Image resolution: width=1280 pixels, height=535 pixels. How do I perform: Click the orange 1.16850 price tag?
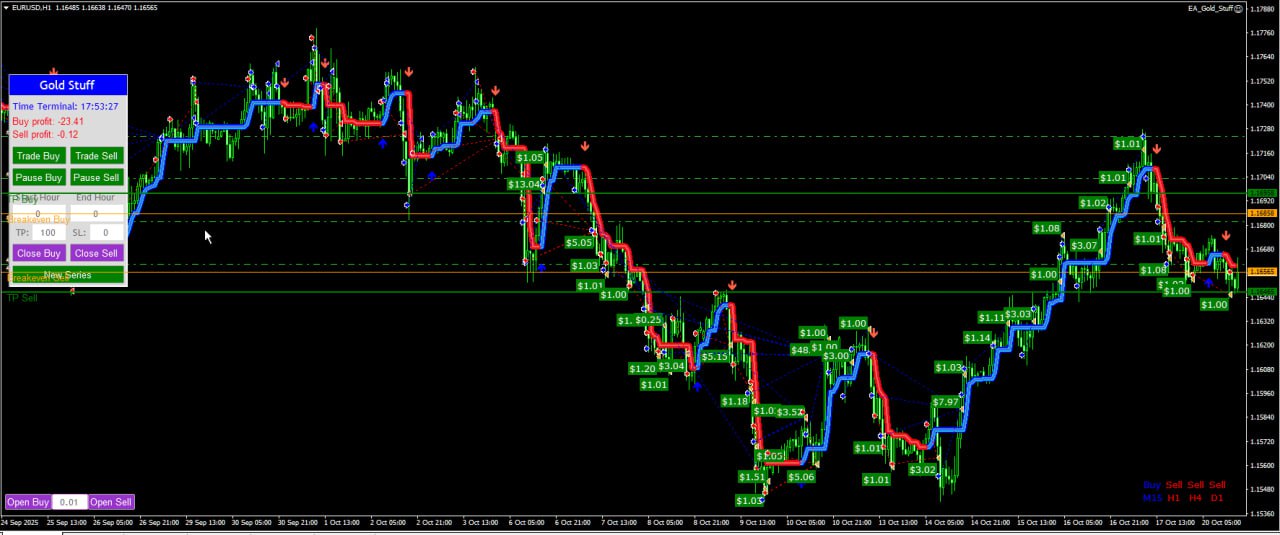click(x=1263, y=213)
